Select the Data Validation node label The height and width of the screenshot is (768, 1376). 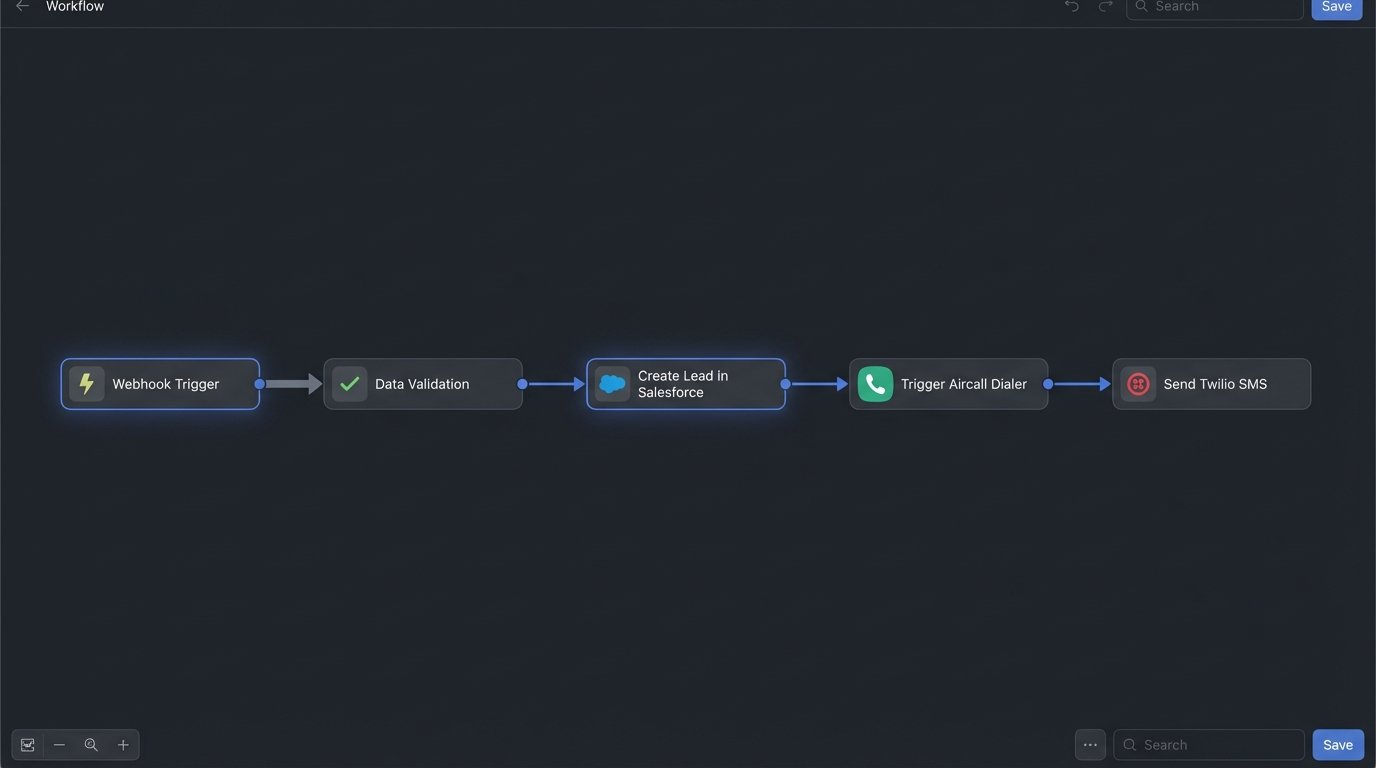[422, 384]
